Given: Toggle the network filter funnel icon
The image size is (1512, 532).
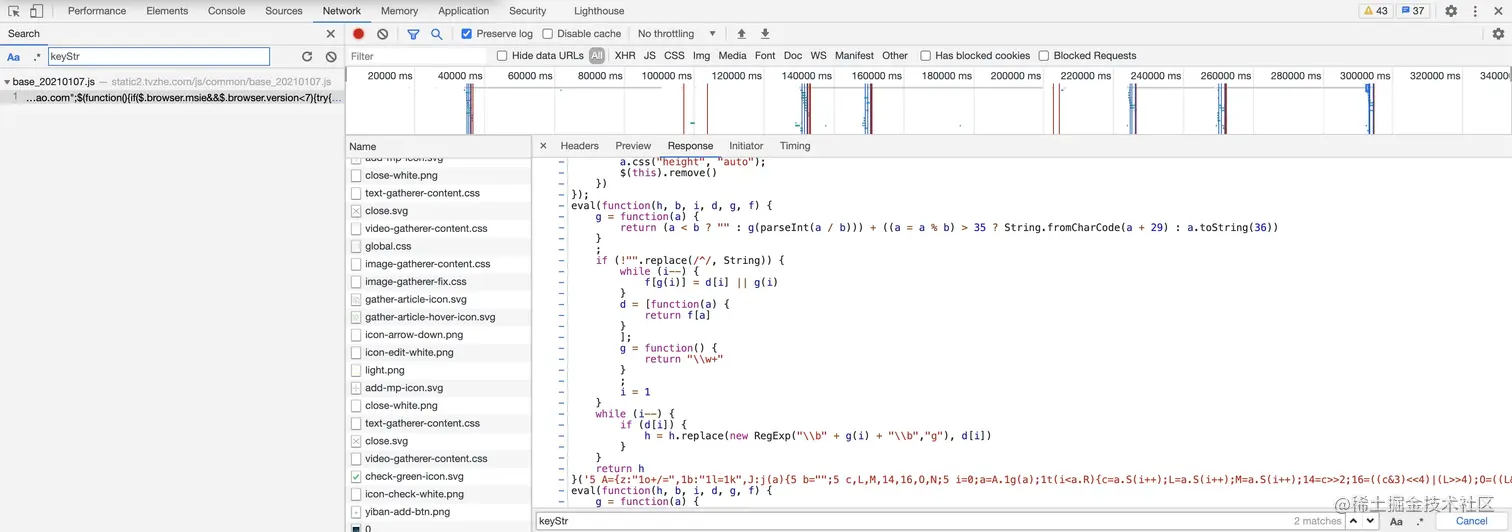Looking at the screenshot, I should pos(413,34).
